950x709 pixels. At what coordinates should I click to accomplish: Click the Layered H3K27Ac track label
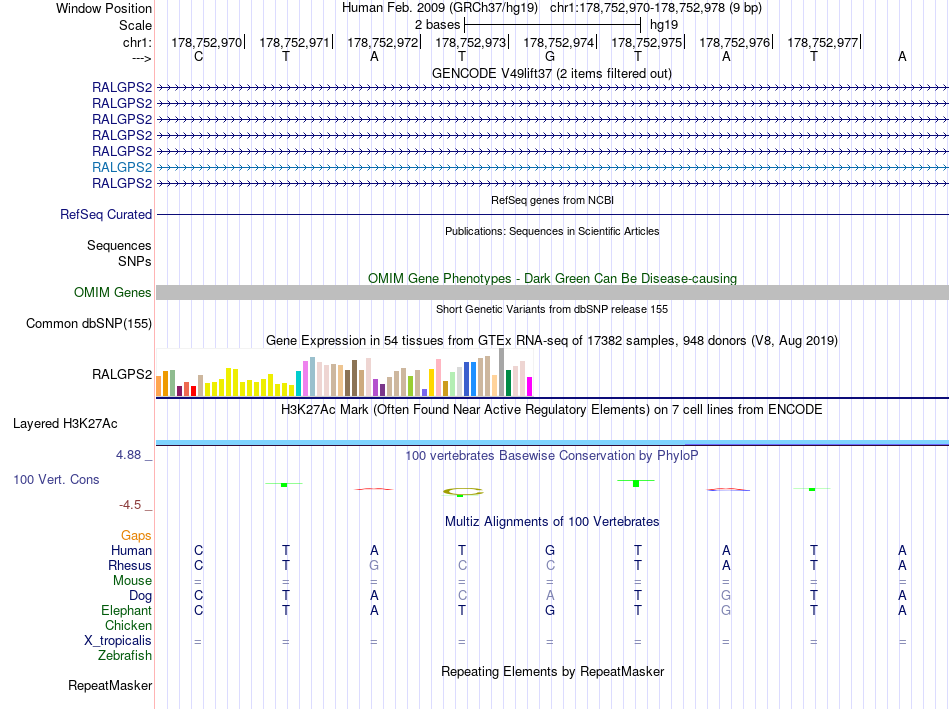(65, 424)
